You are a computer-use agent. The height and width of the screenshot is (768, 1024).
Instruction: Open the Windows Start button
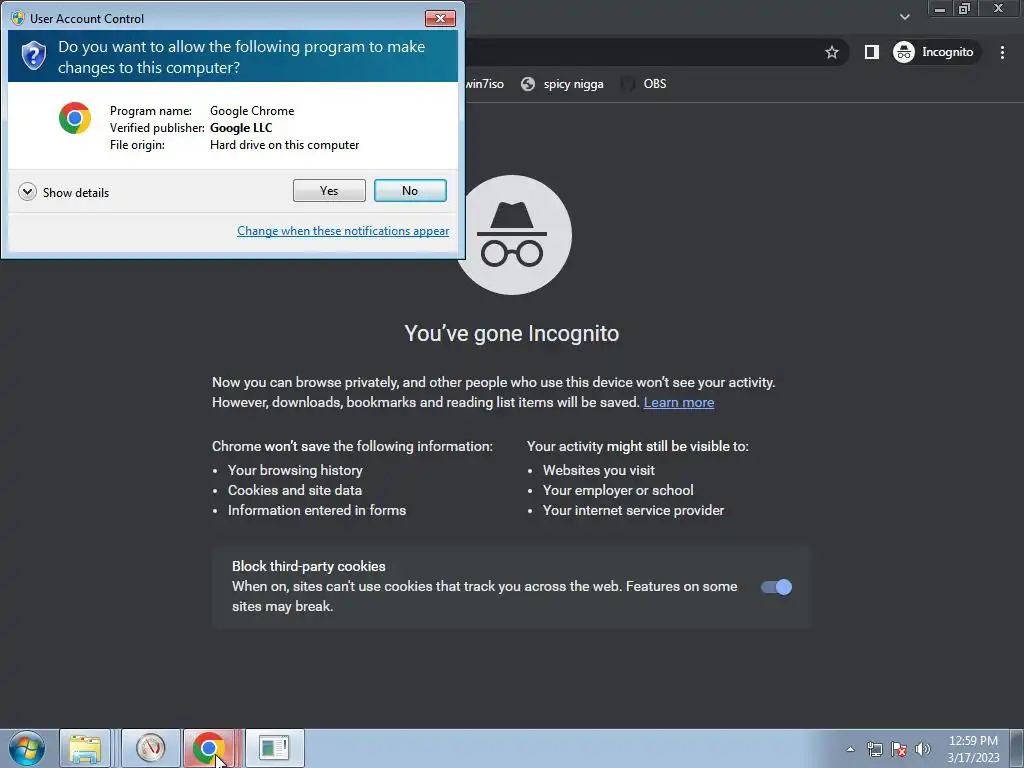click(x=27, y=748)
